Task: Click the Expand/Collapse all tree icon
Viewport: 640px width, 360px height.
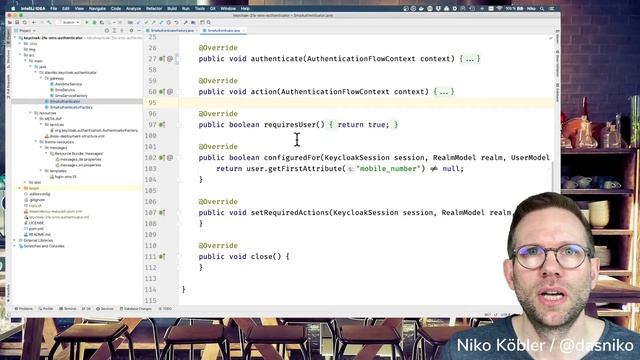Action: pos(114,31)
